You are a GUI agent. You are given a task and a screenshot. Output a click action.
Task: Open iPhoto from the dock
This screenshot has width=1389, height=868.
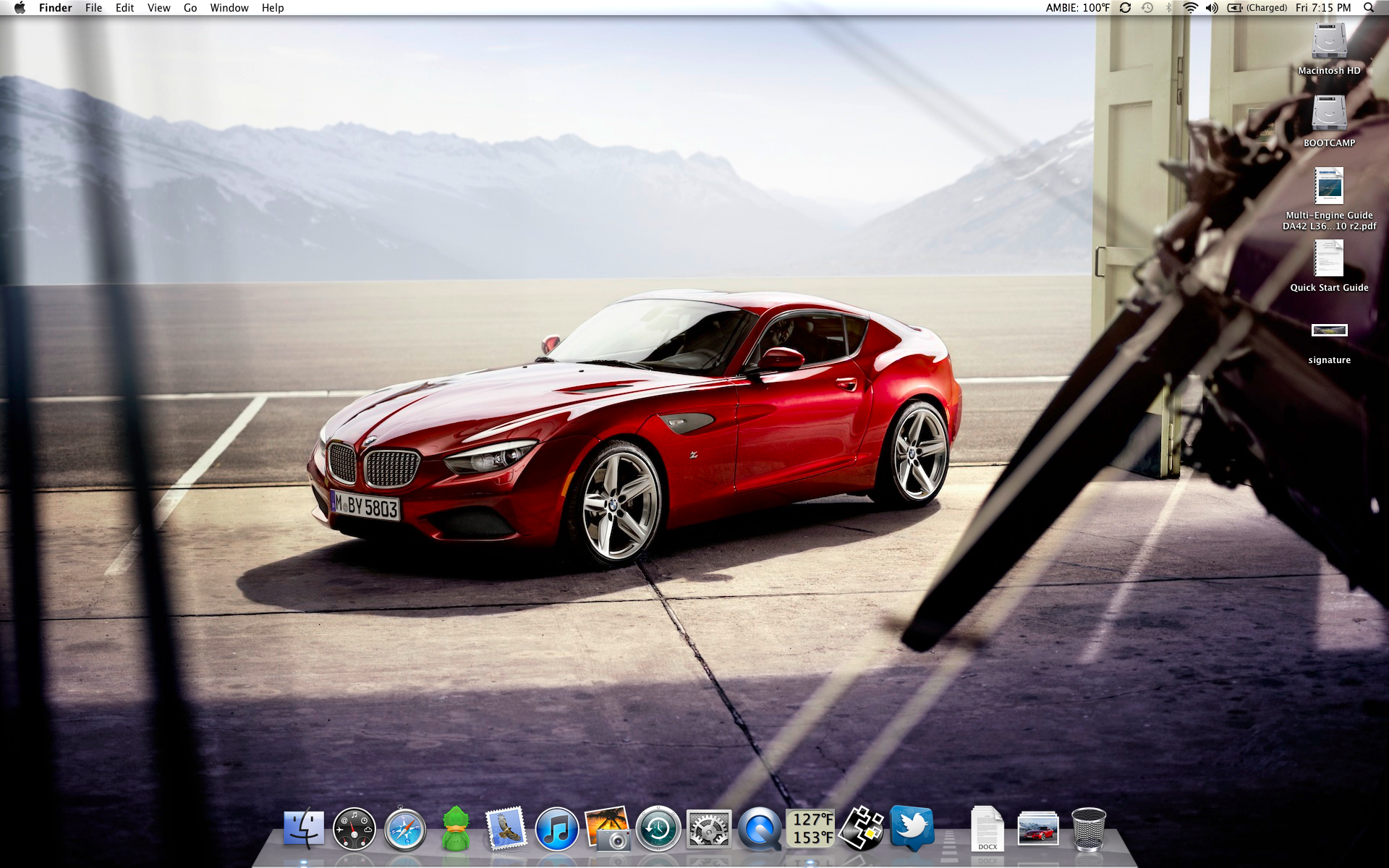(x=607, y=829)
